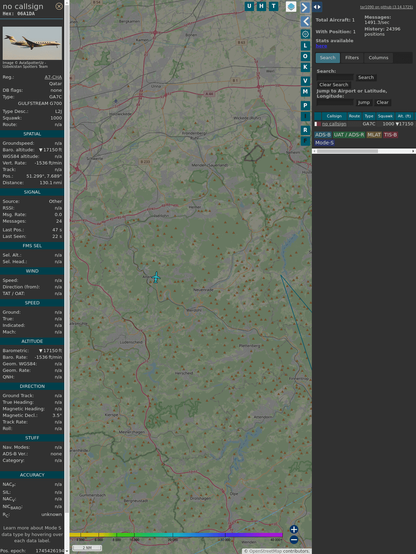This screenshot has width=416, height=554.
Task: Click the Clear Search button
Action: 334,85
